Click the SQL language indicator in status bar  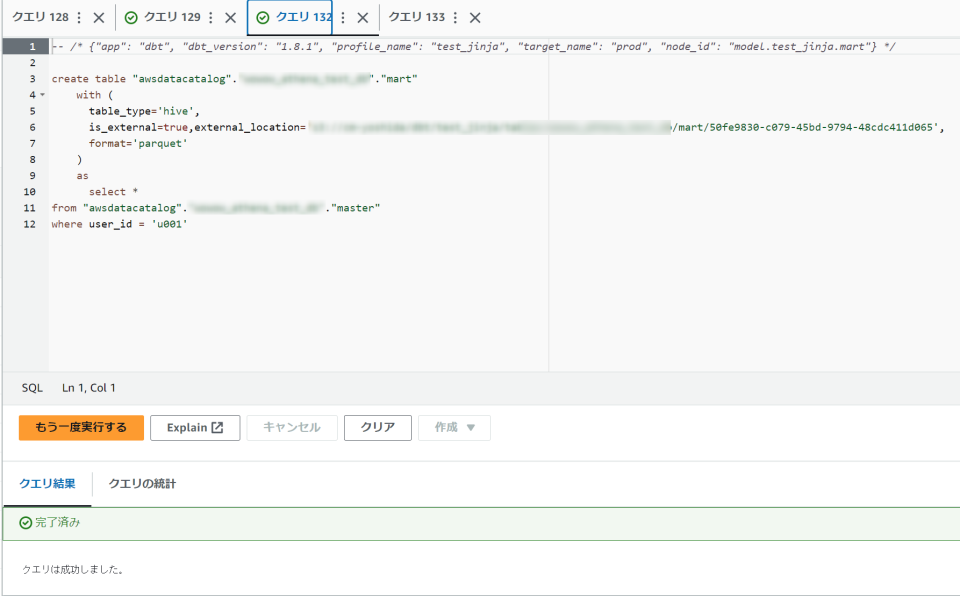coord(32,388)
